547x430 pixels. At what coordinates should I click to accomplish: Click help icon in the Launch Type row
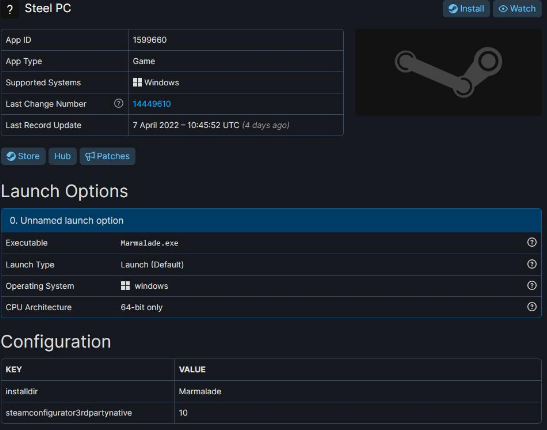pyautogui.click(x=532, y=264)
